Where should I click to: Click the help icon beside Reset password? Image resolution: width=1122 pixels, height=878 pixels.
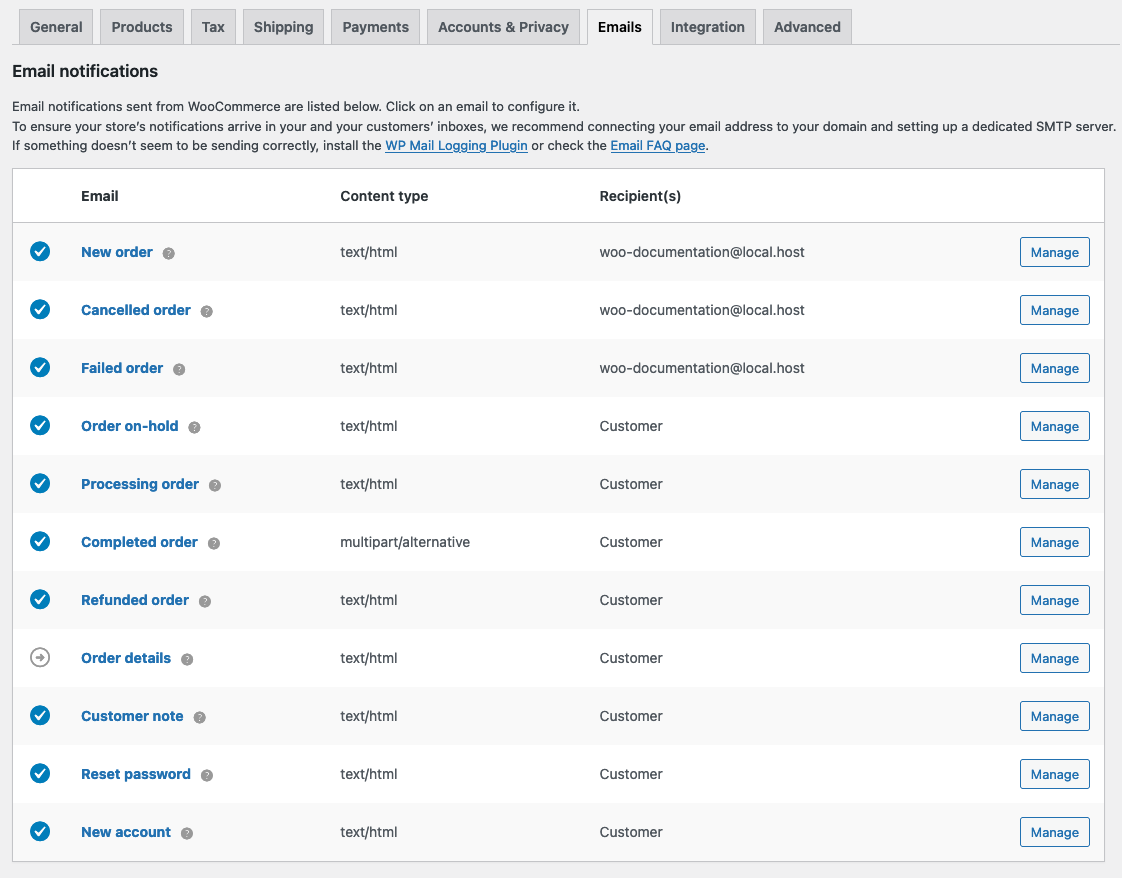tap(206, 774)
